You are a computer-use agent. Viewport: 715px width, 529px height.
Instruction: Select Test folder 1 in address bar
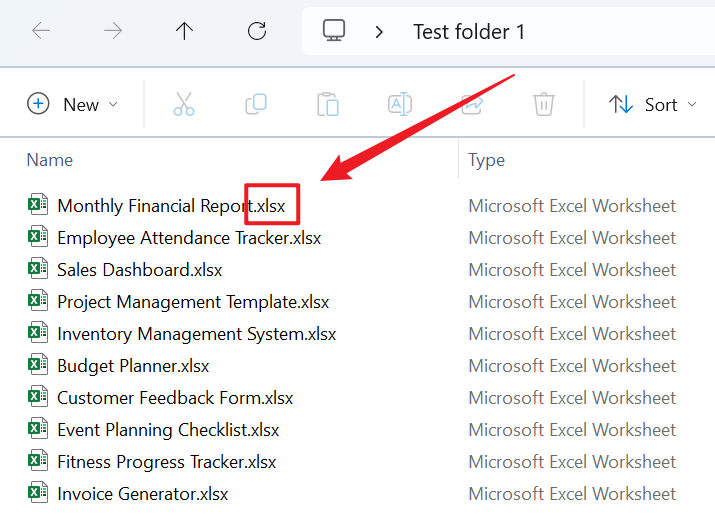point(469,32)
